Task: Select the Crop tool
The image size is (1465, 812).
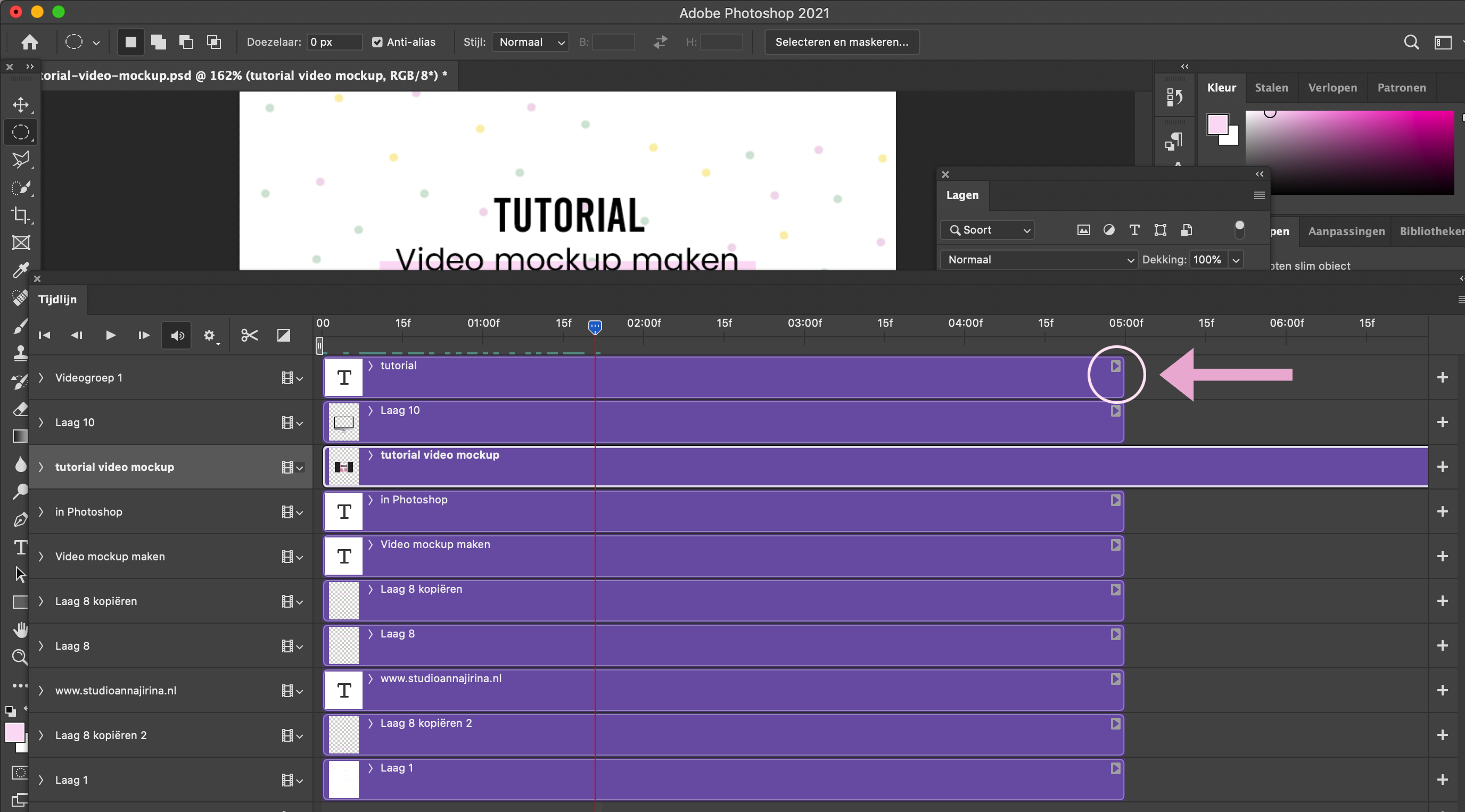Action: [21, 215]
